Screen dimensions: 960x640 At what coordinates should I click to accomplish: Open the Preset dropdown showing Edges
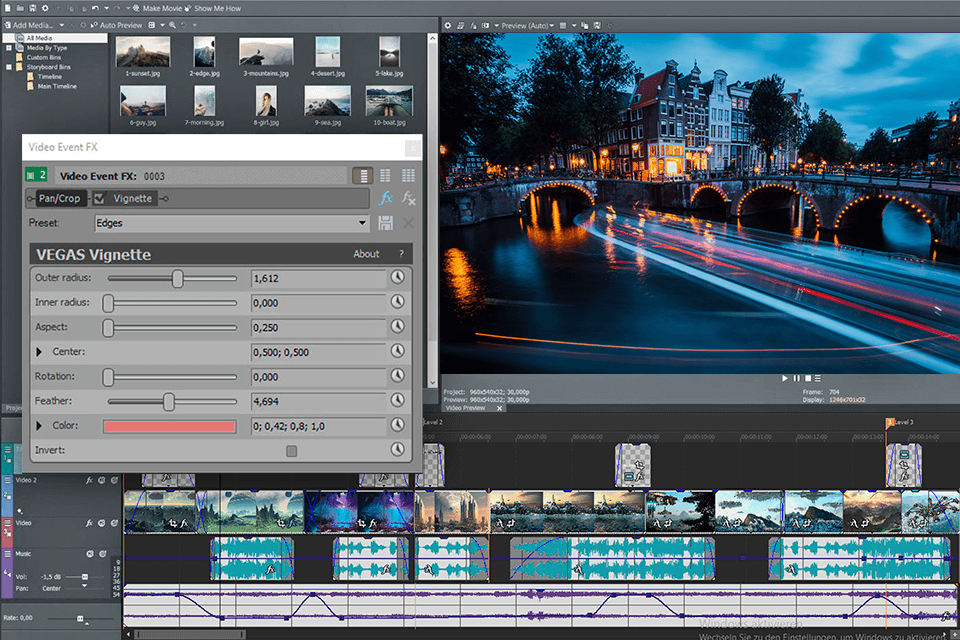point(362,223)
